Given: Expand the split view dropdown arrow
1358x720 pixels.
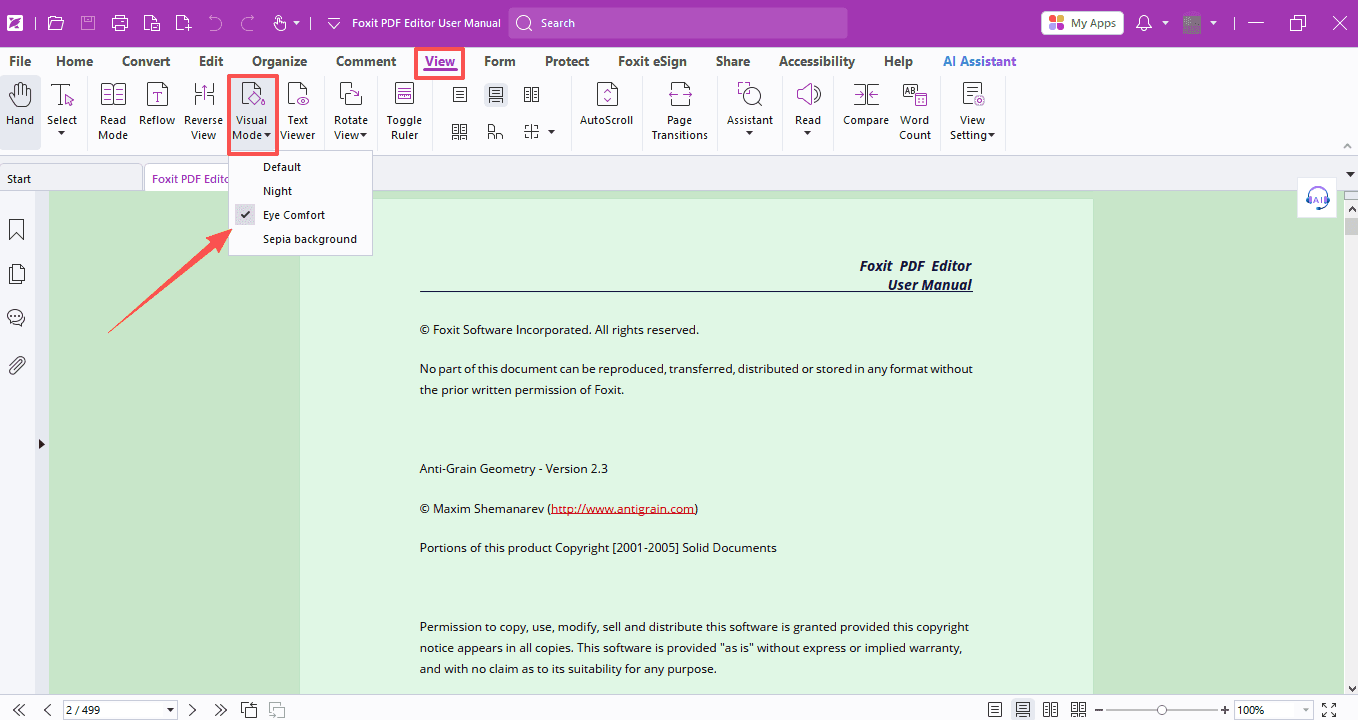Looking at the screenshot, I should [x=552, y=131].
